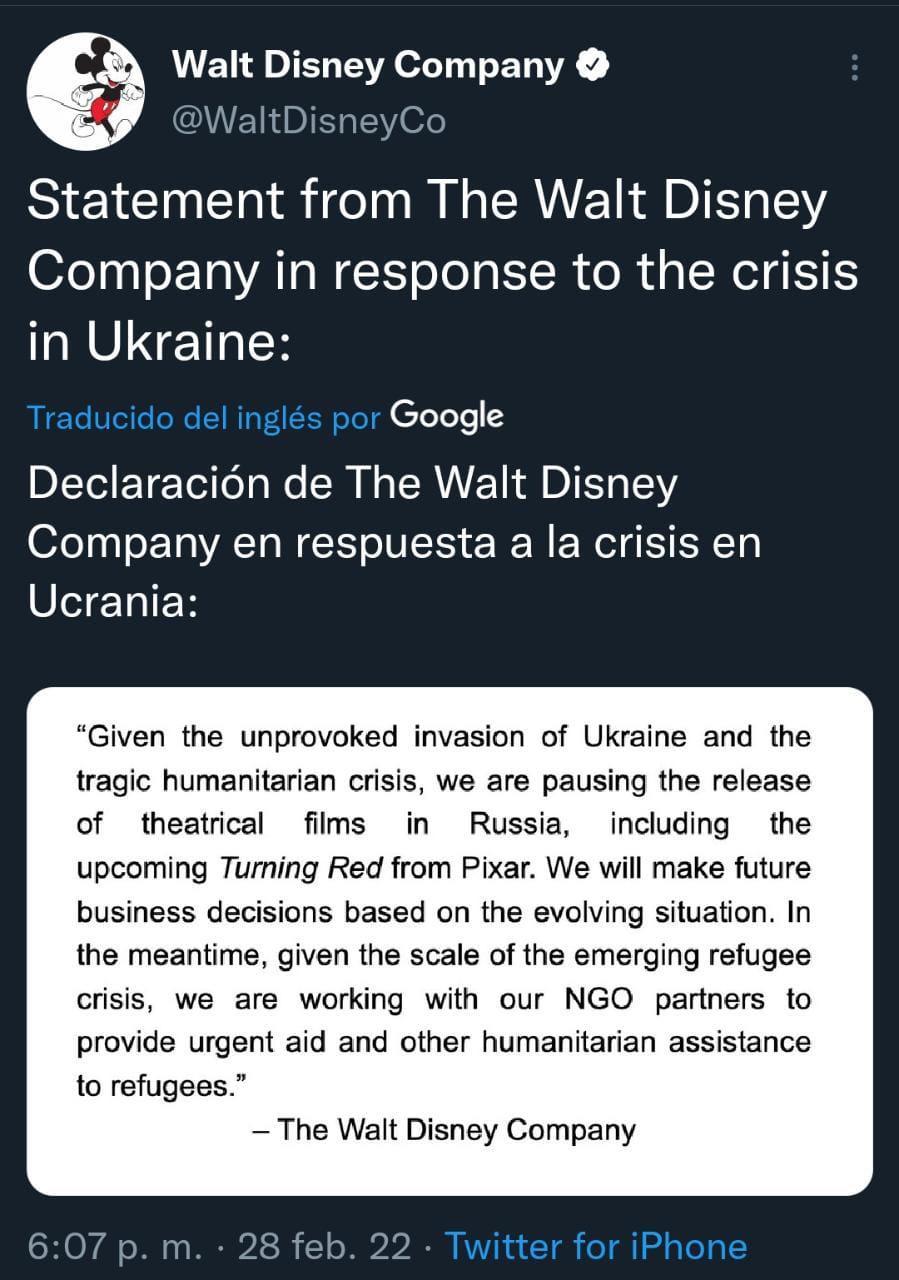
Task: Click the "Traducido del inglés por" link
Action: click(x=204, y=418)
